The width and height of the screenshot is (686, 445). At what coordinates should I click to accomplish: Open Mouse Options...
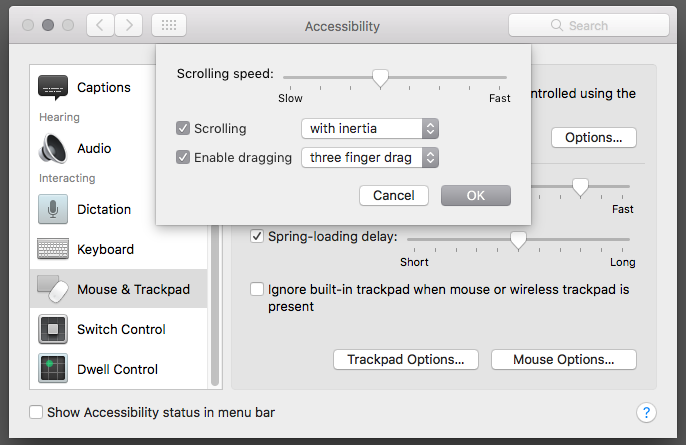(x=564, y=359)
